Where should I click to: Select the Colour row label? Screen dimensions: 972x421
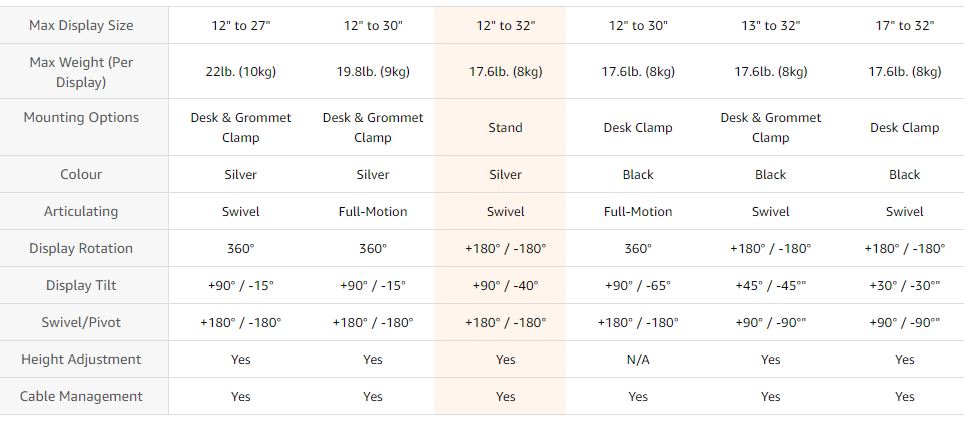tap(81, 174)
